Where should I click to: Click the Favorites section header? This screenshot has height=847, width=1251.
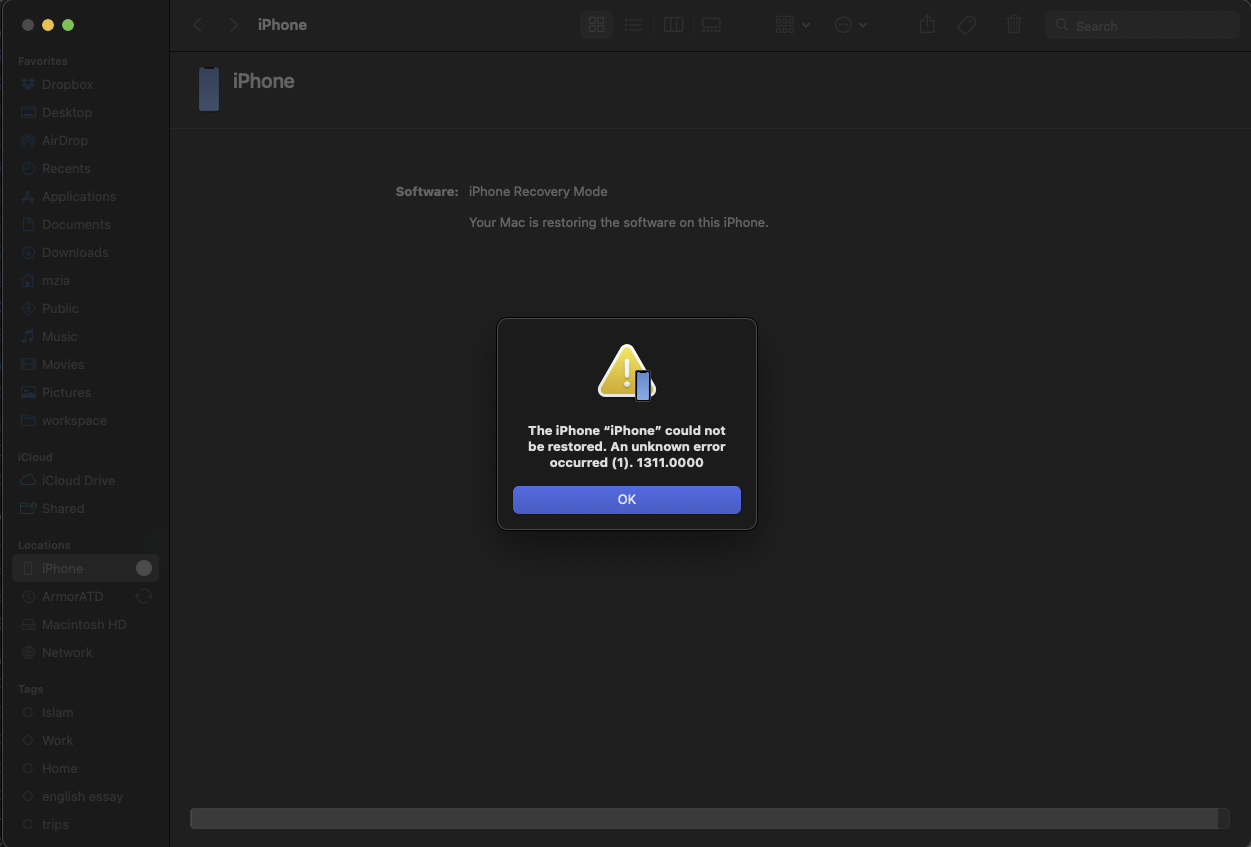tap(43, 61)
